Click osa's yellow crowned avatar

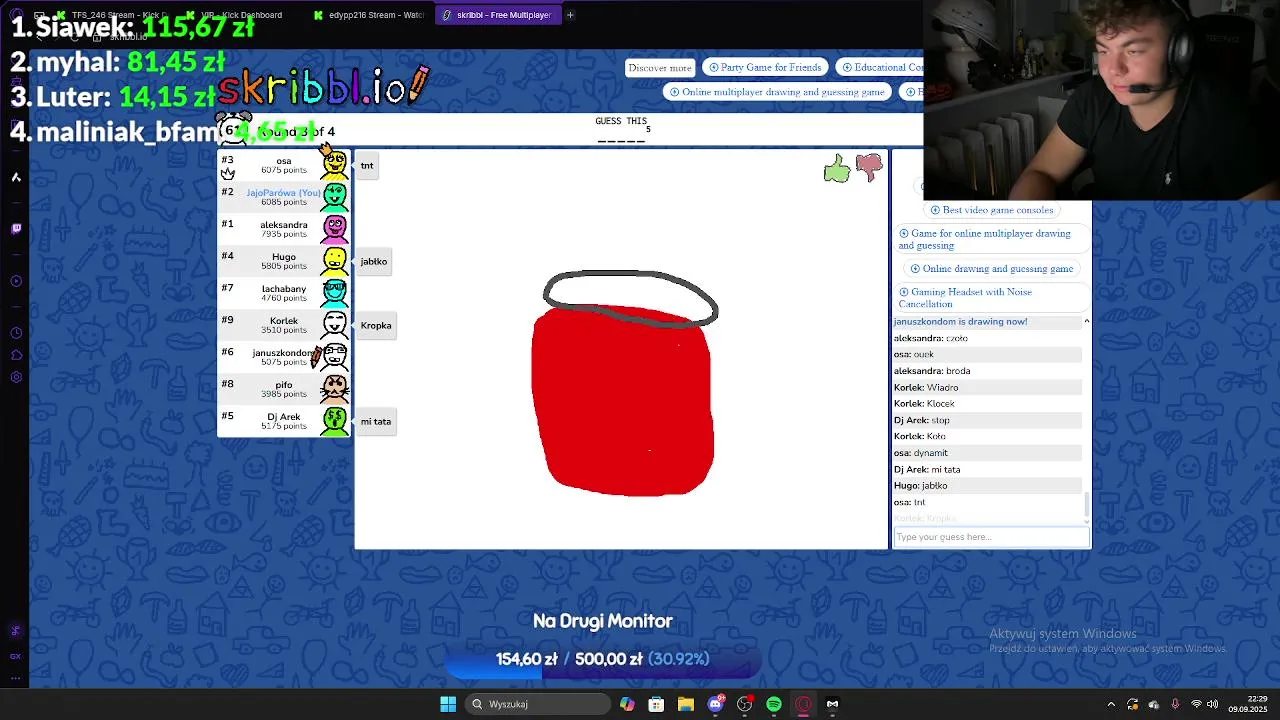[335, 164]
